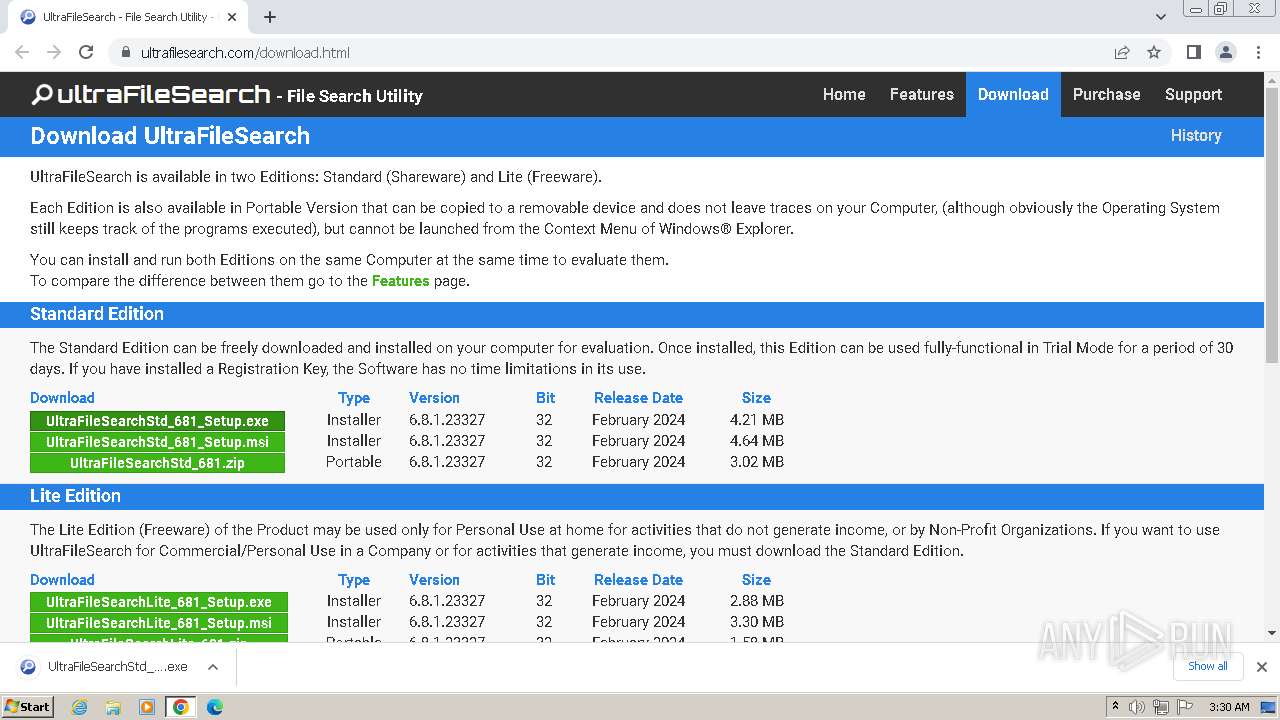The height and width of the screenshot is (720, 1280).
Task: Show hidden tray icons arrow
Action: click(1115, 707)
